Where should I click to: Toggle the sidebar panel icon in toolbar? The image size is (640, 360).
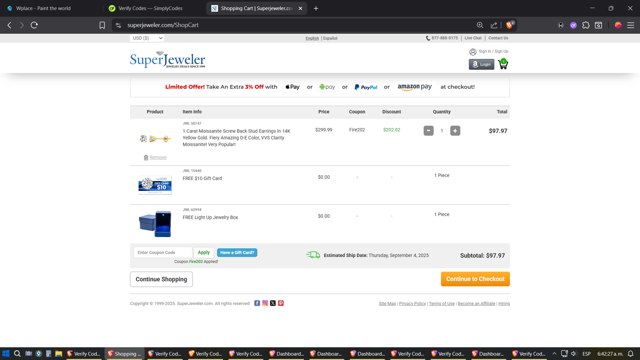pos(598,25)
